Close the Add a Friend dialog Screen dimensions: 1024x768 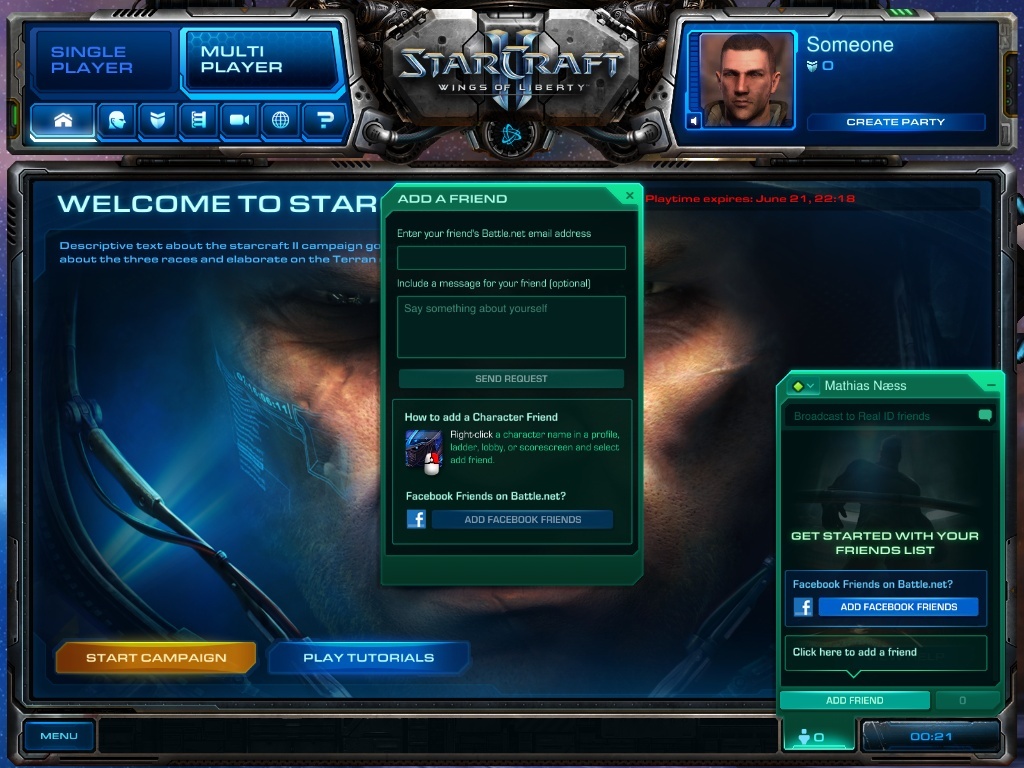coord(630,196)
